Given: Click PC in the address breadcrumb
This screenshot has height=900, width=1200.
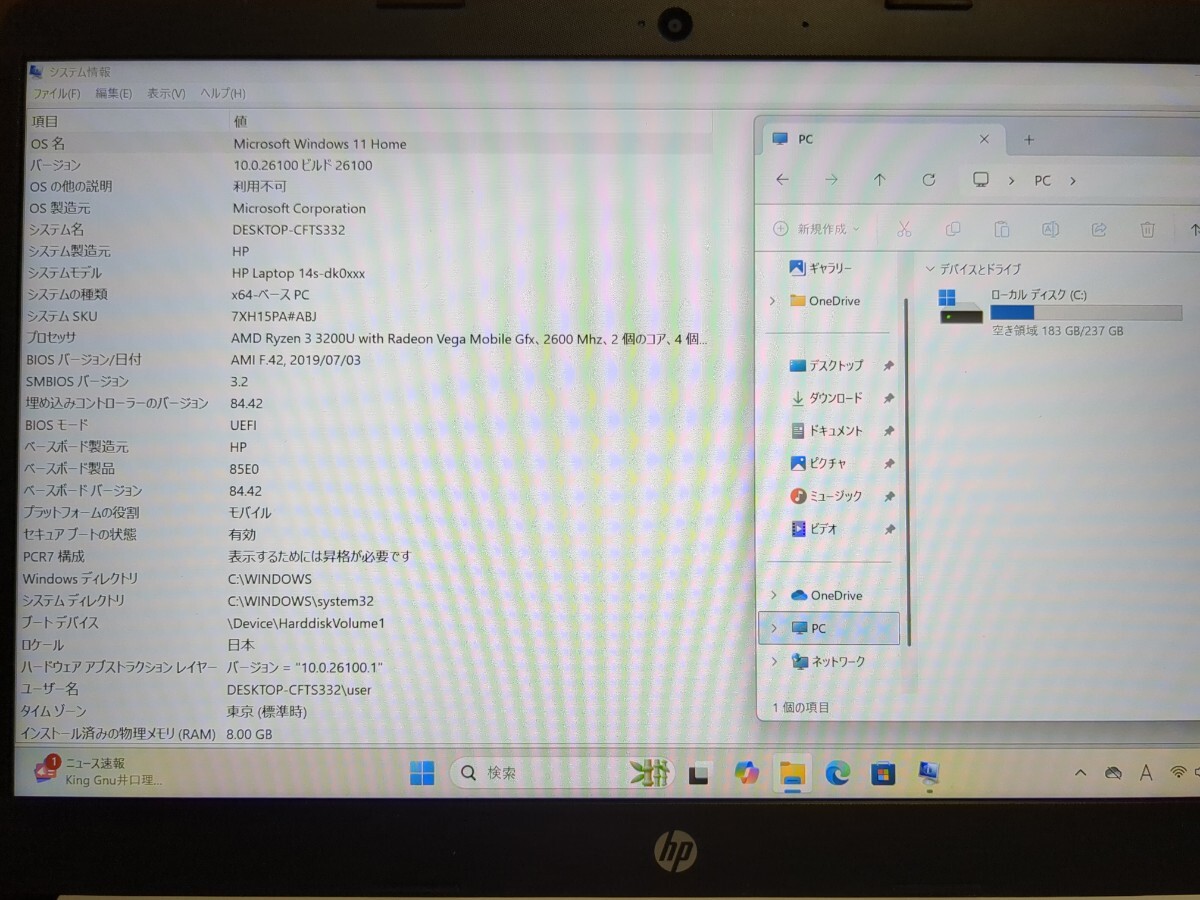Looking at the screenshot, I should point(1042,181).
